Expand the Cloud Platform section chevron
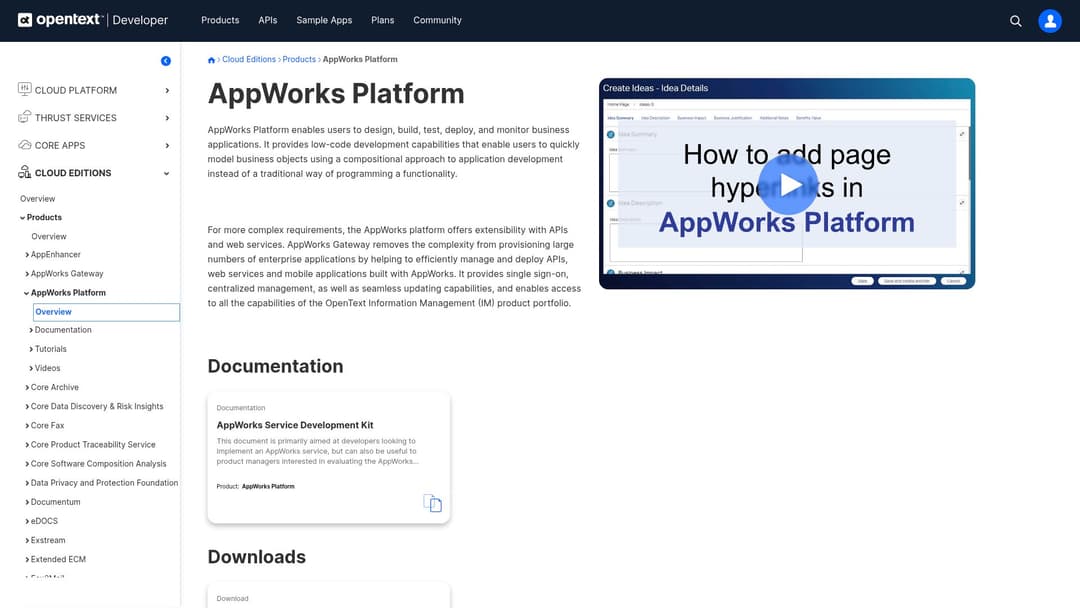Screen dimensions: 1080x608 167,90
